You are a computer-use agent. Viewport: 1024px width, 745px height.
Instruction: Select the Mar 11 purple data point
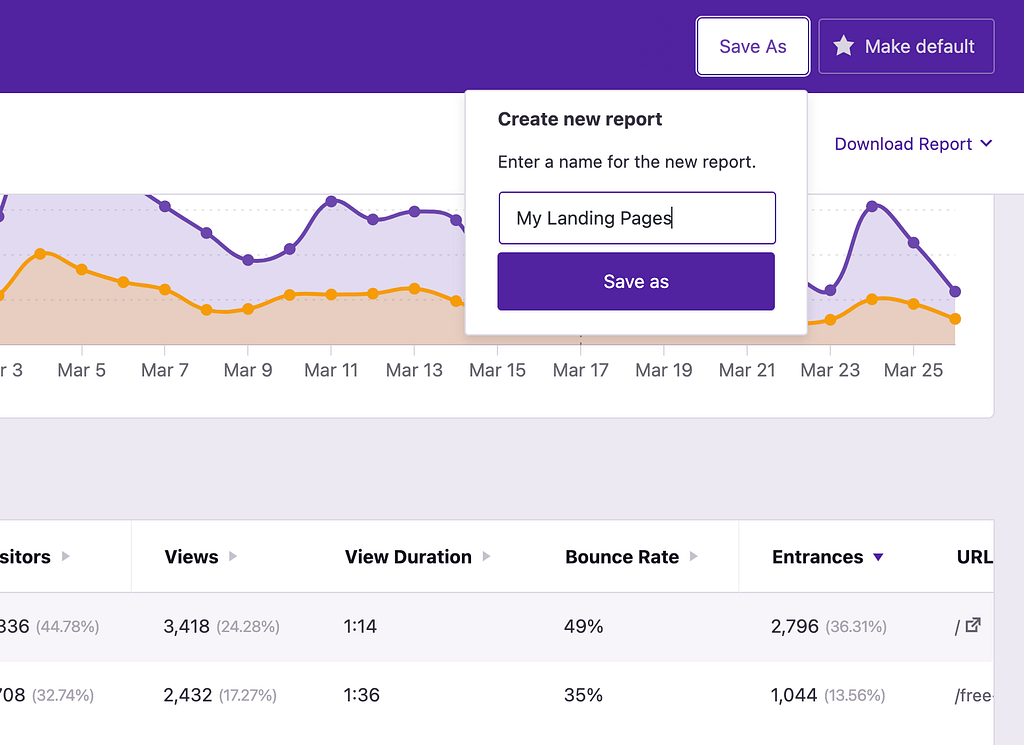(x=331, y=202)
